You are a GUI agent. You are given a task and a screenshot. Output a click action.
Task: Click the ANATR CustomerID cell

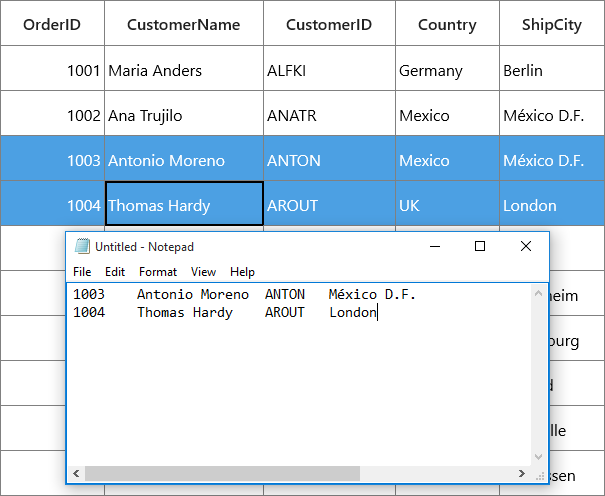click(329, 113)
